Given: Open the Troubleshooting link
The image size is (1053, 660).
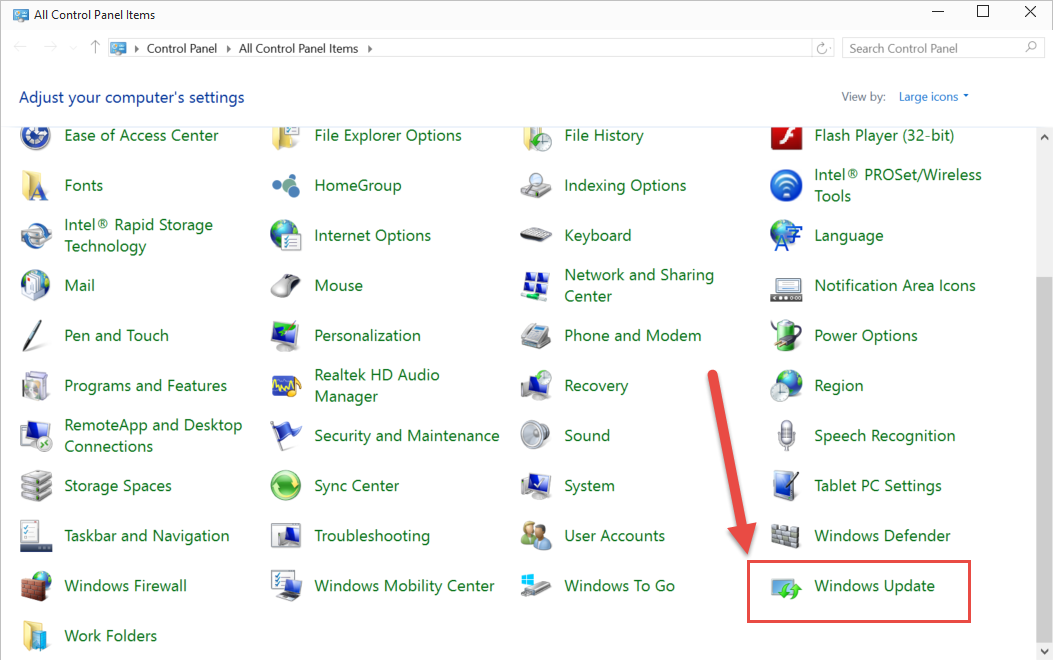Looking at the screenshot, I should click(372, 536).
